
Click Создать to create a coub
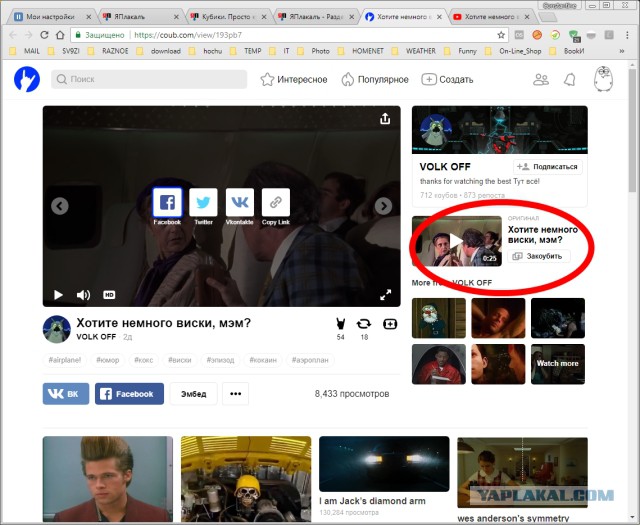coord(447,79)
